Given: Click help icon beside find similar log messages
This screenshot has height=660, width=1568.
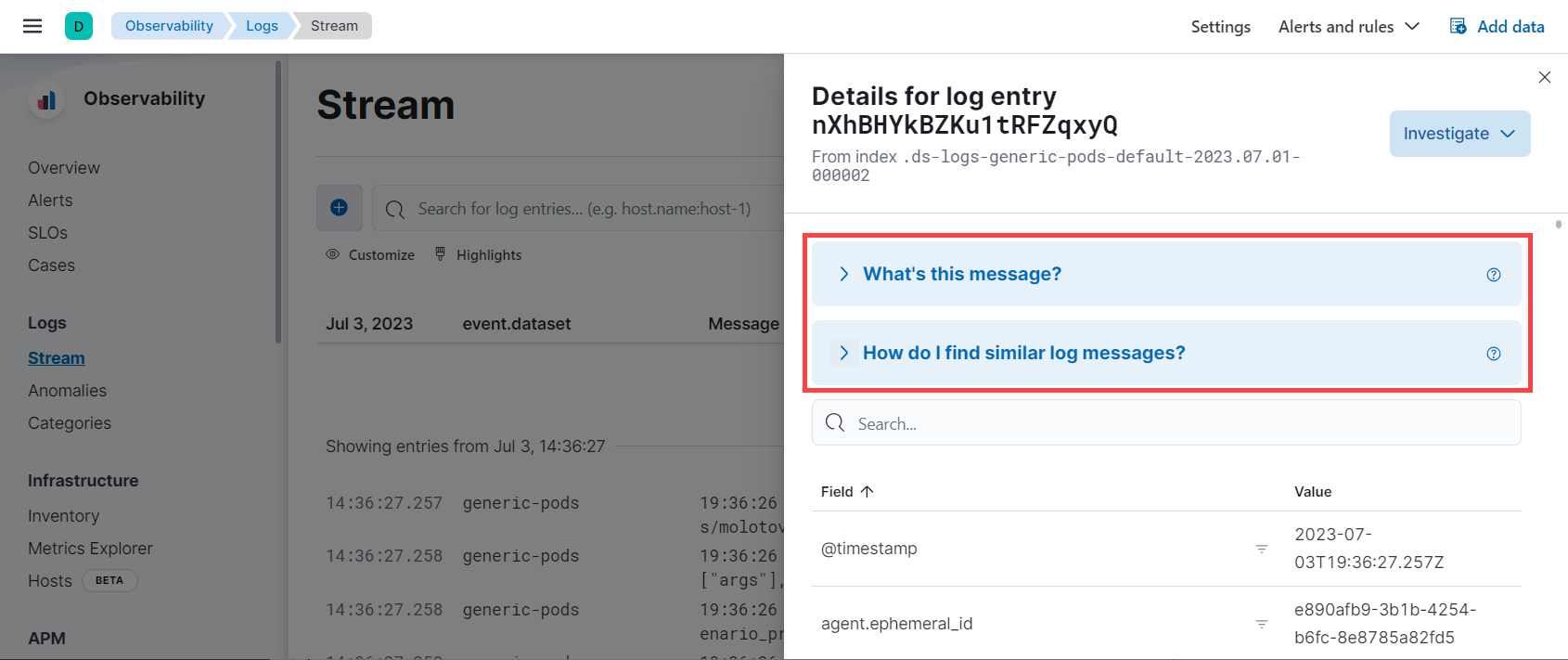Looking at the screenshot, I should point(1494,354).
